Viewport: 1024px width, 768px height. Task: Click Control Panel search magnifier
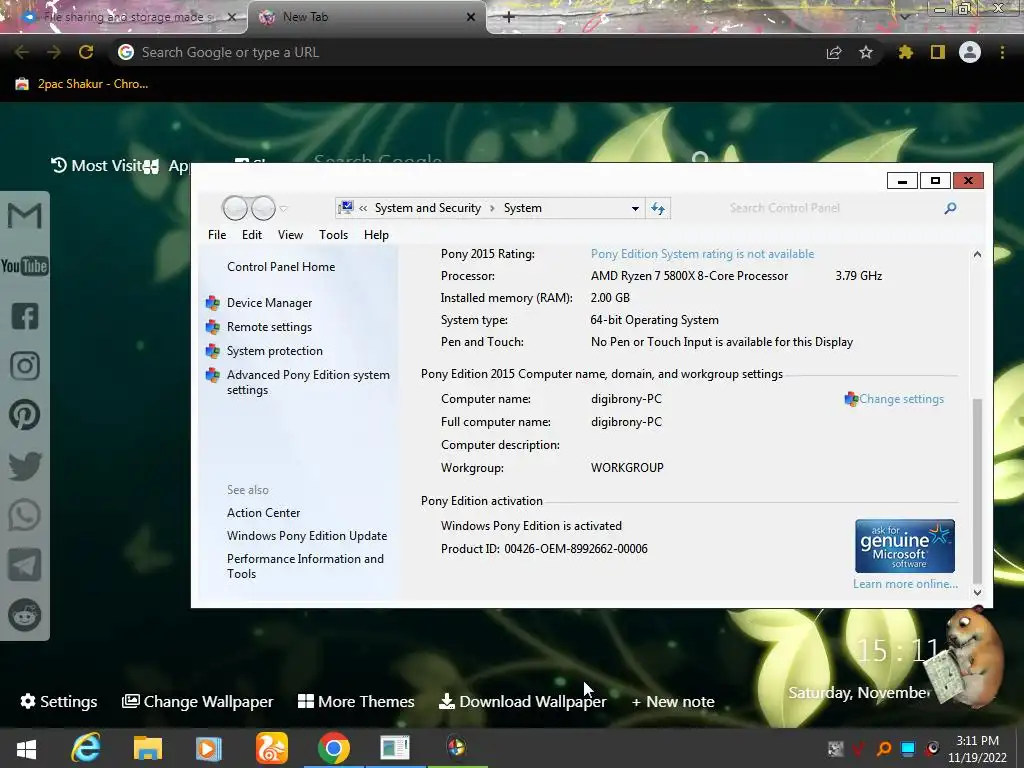coord(950,208)
